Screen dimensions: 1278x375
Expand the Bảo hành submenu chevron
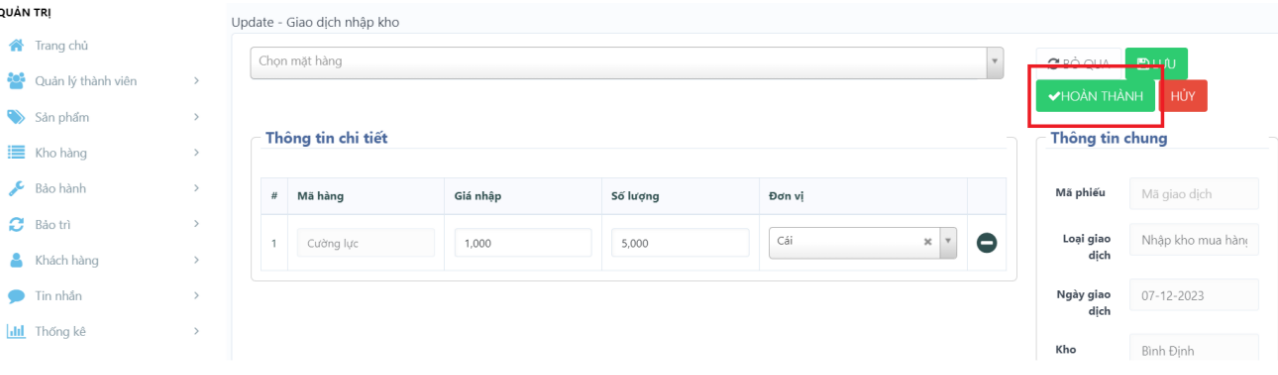click(196, 188)
